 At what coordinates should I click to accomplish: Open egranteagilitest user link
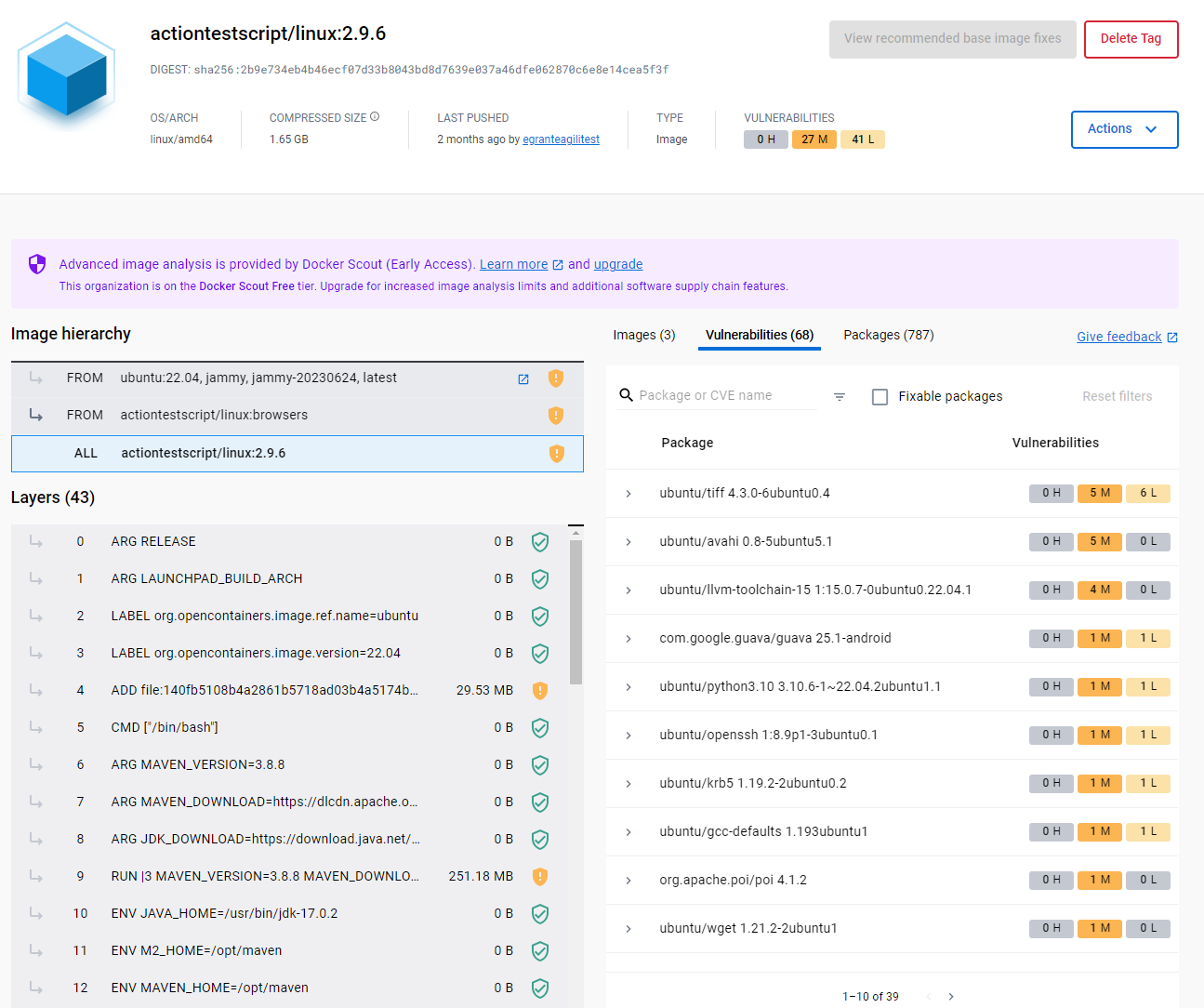561,139
